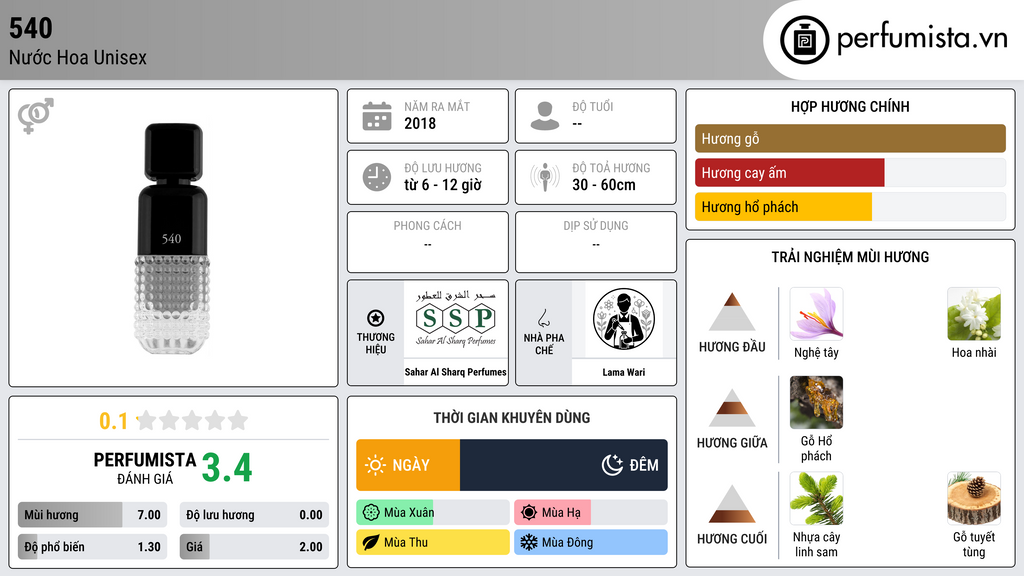Click the Độ phổ biến 1.30 rating bar
The height and width of the screenshot is (576, 1024).
pos(92,547)
